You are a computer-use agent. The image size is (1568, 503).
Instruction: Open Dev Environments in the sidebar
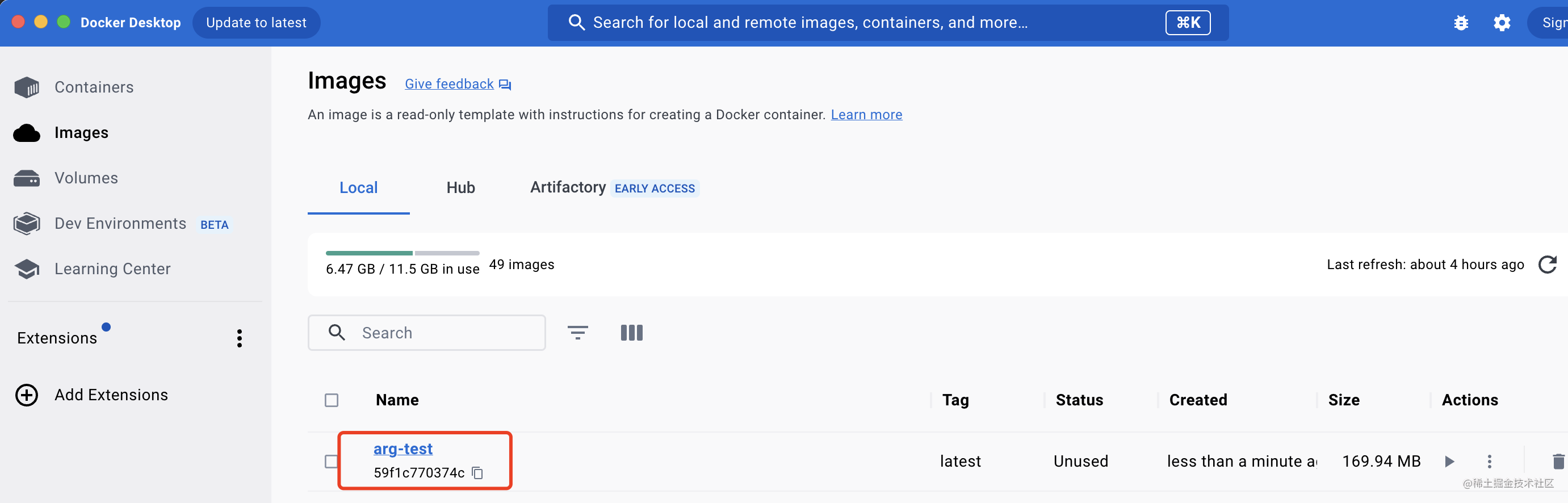[121, 224]
